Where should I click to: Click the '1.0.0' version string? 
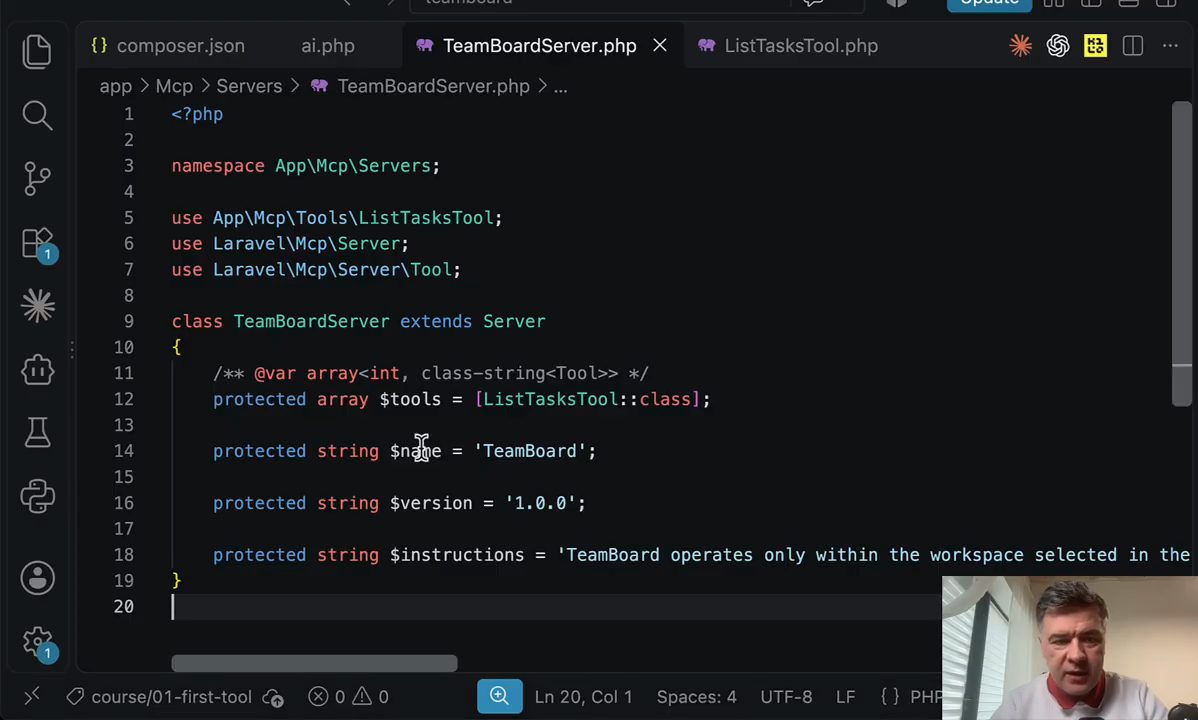[x=540, y=503]
